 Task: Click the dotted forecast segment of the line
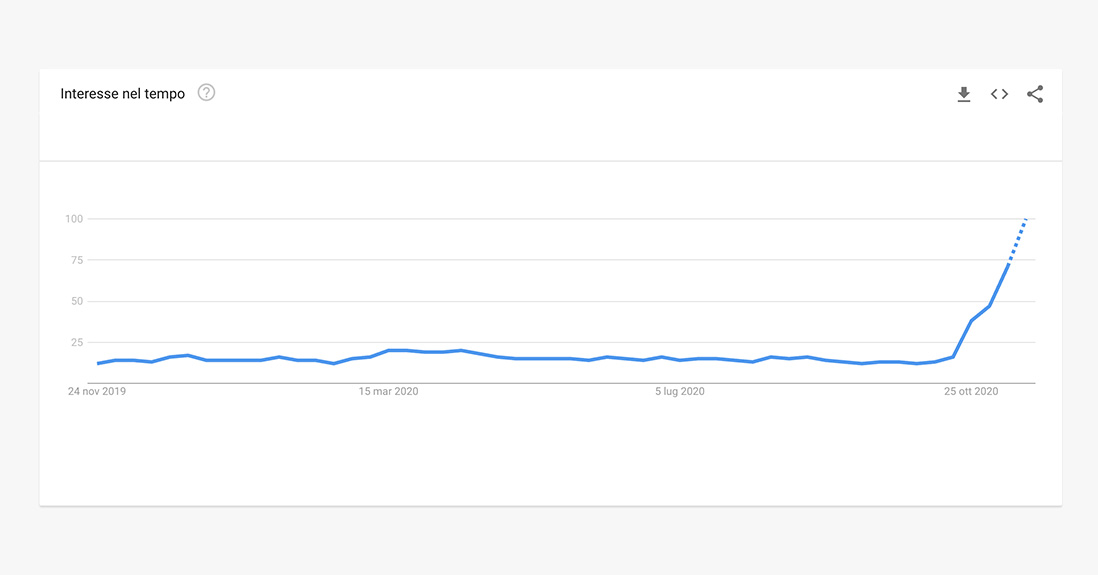(x=1017, y=242)
